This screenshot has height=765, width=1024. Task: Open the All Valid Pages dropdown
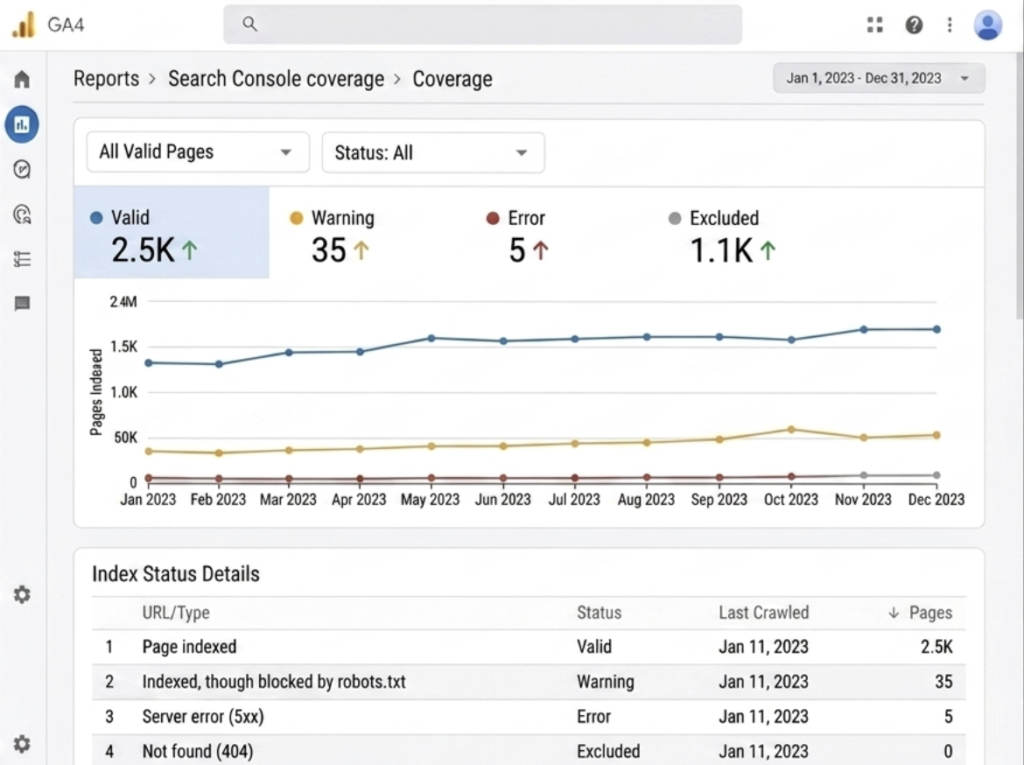198,152
